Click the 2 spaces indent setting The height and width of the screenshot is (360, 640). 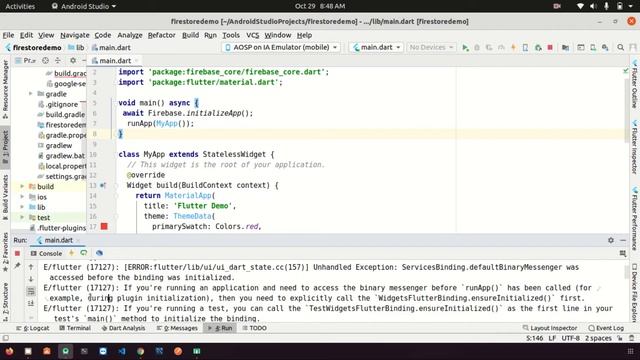point(598,338)
